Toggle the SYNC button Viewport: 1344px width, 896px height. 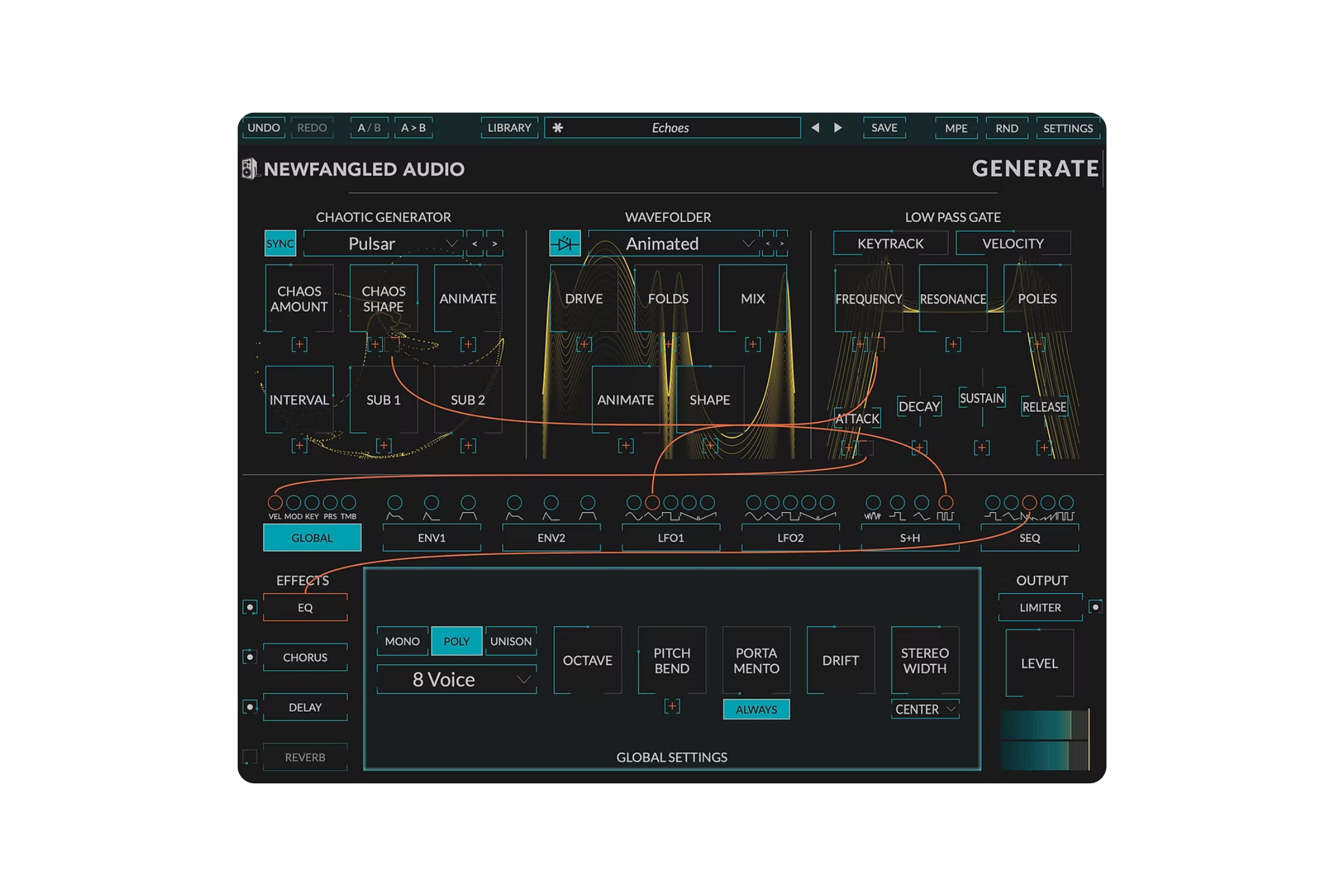point(280,243)
